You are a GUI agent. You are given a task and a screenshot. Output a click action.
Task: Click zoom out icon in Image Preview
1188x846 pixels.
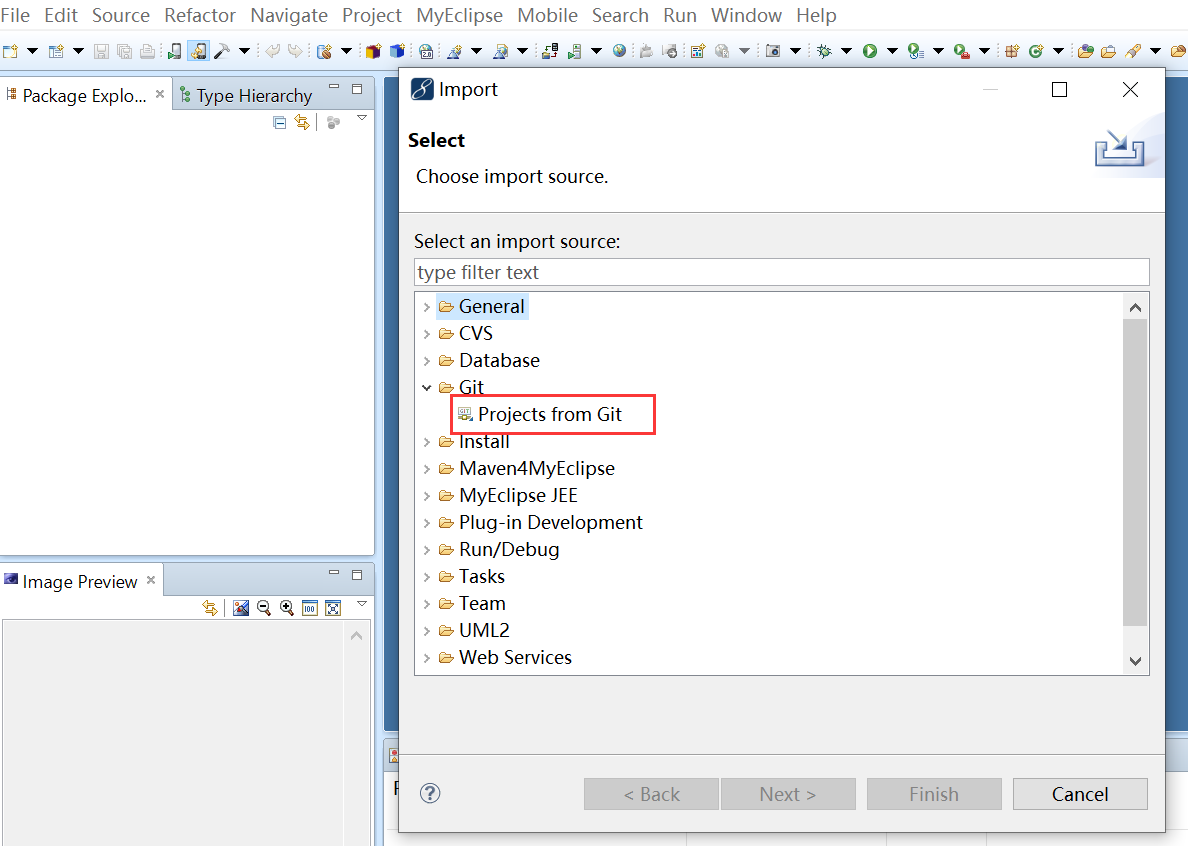tap(264, 608)
